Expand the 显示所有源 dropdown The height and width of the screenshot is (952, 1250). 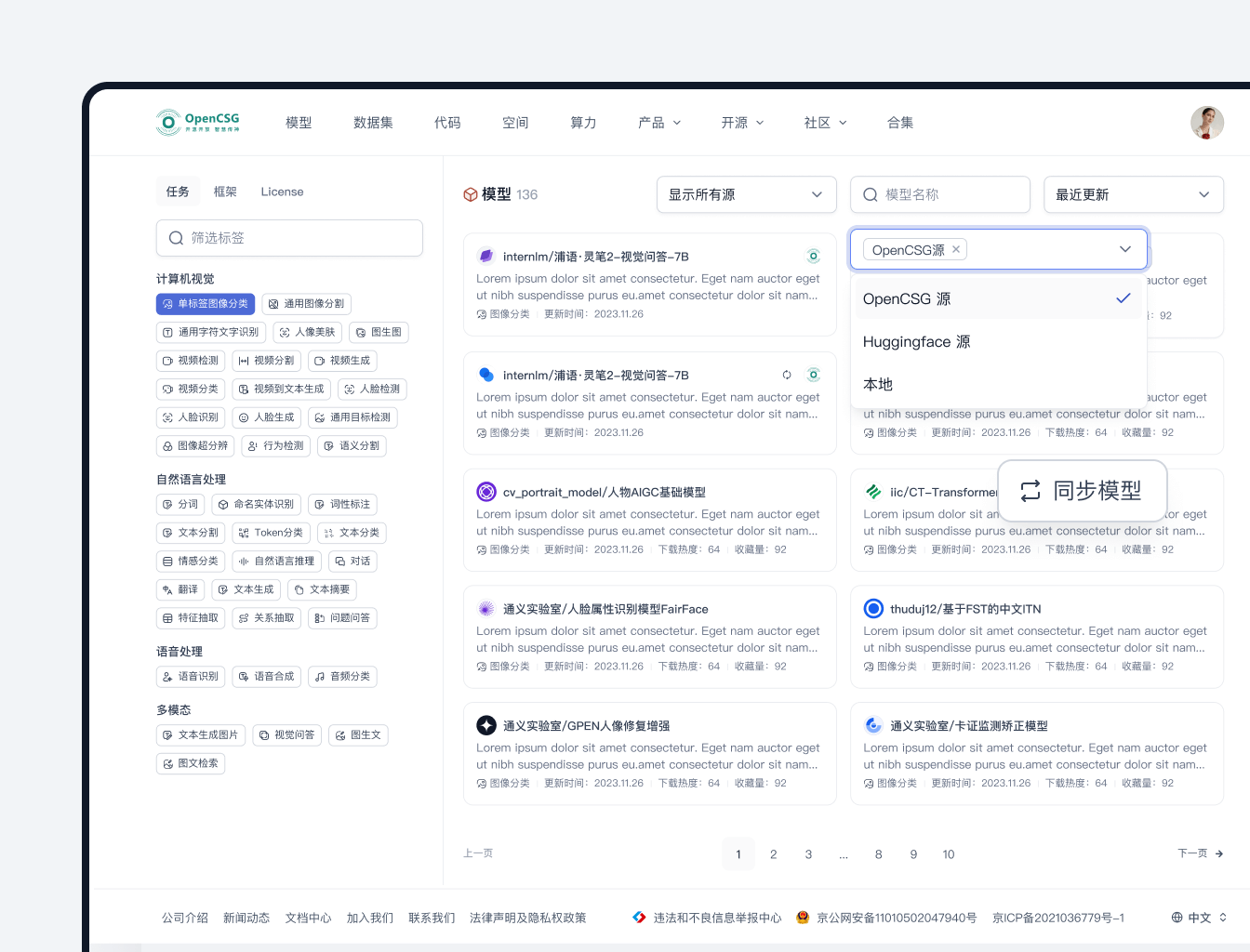click(x=745, y=194)
